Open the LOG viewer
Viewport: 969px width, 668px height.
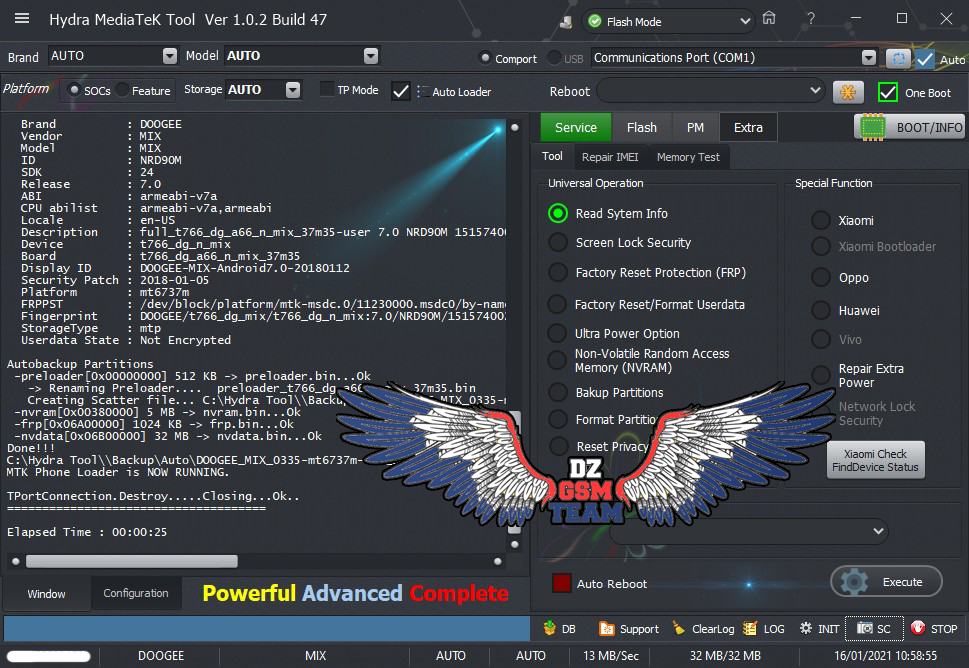764,628
